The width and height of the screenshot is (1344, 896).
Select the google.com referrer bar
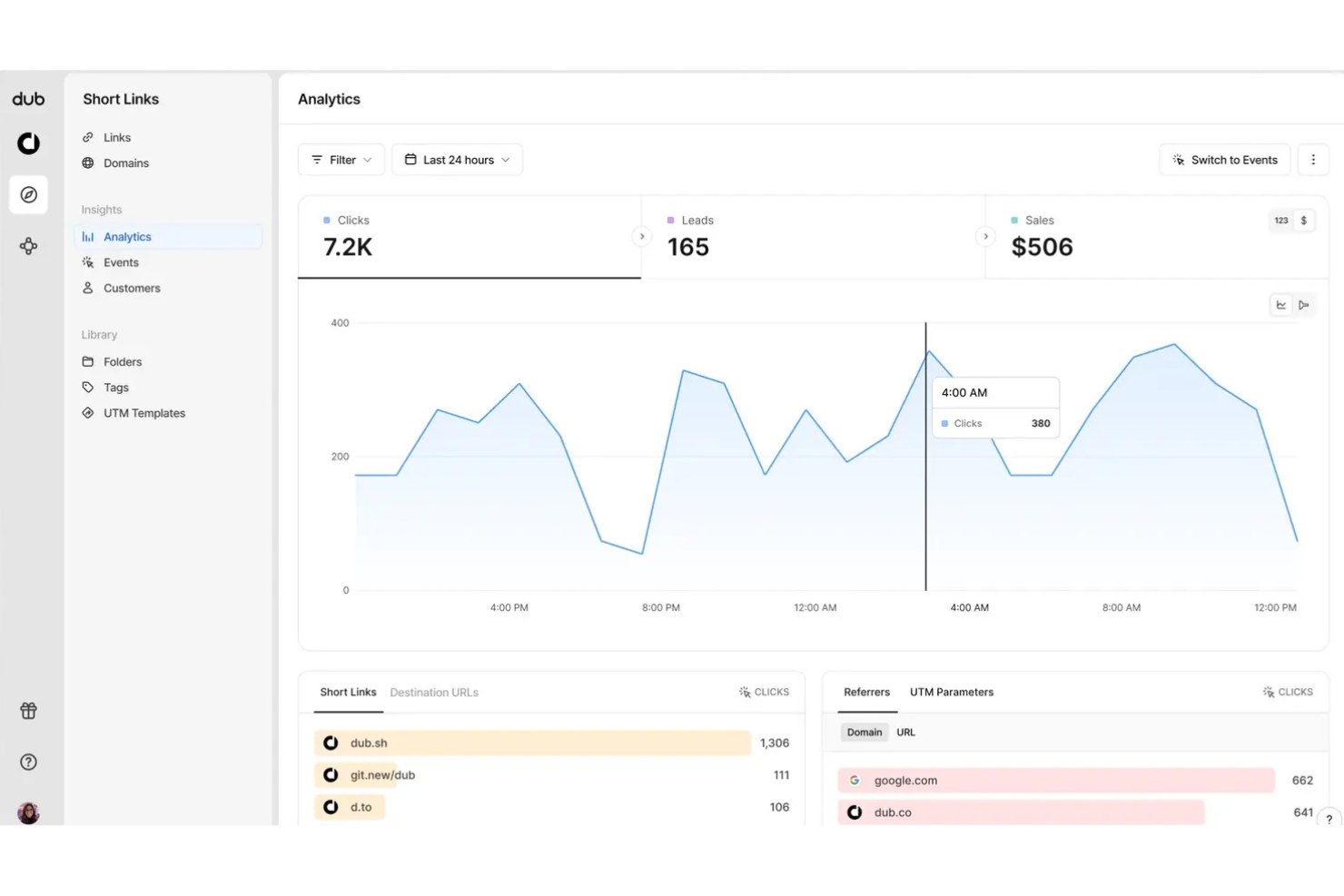(1056, 781)
